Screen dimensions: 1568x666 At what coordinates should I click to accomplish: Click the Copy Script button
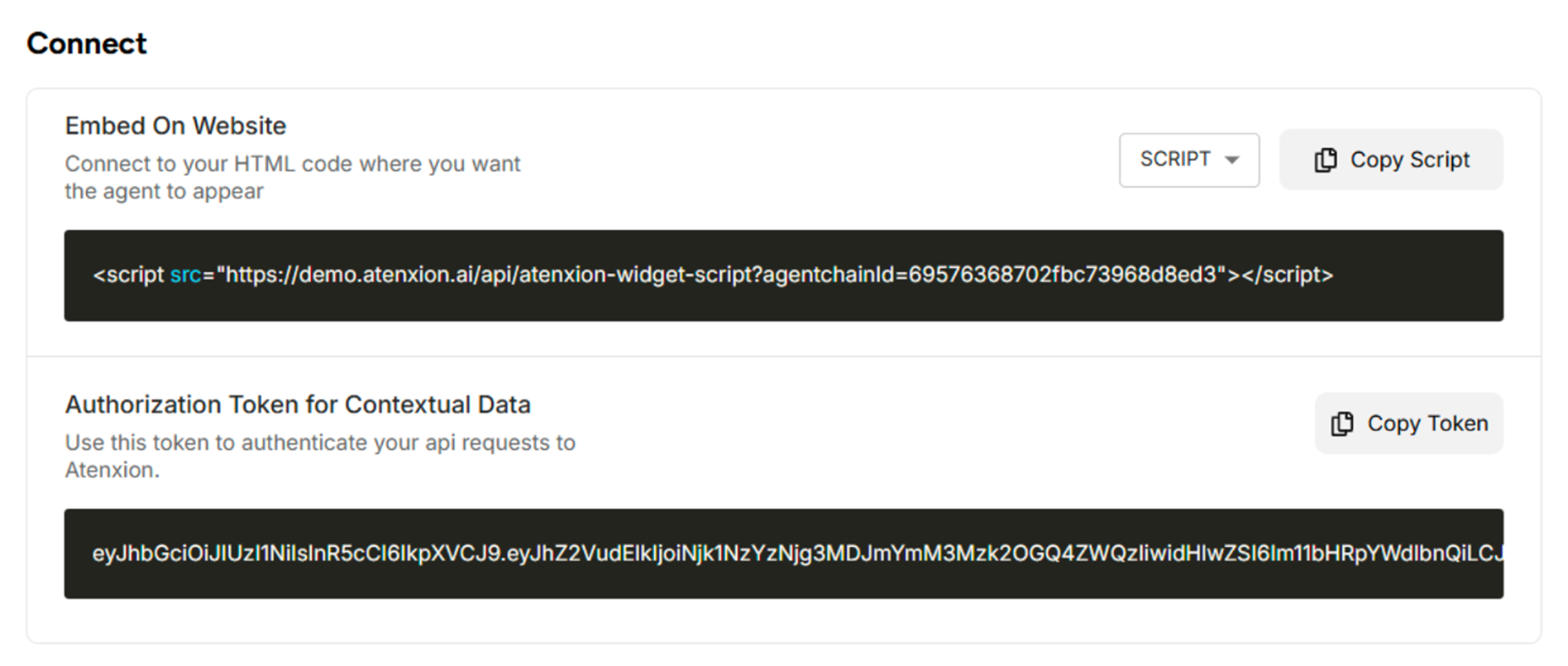[x=1391, y=160]
